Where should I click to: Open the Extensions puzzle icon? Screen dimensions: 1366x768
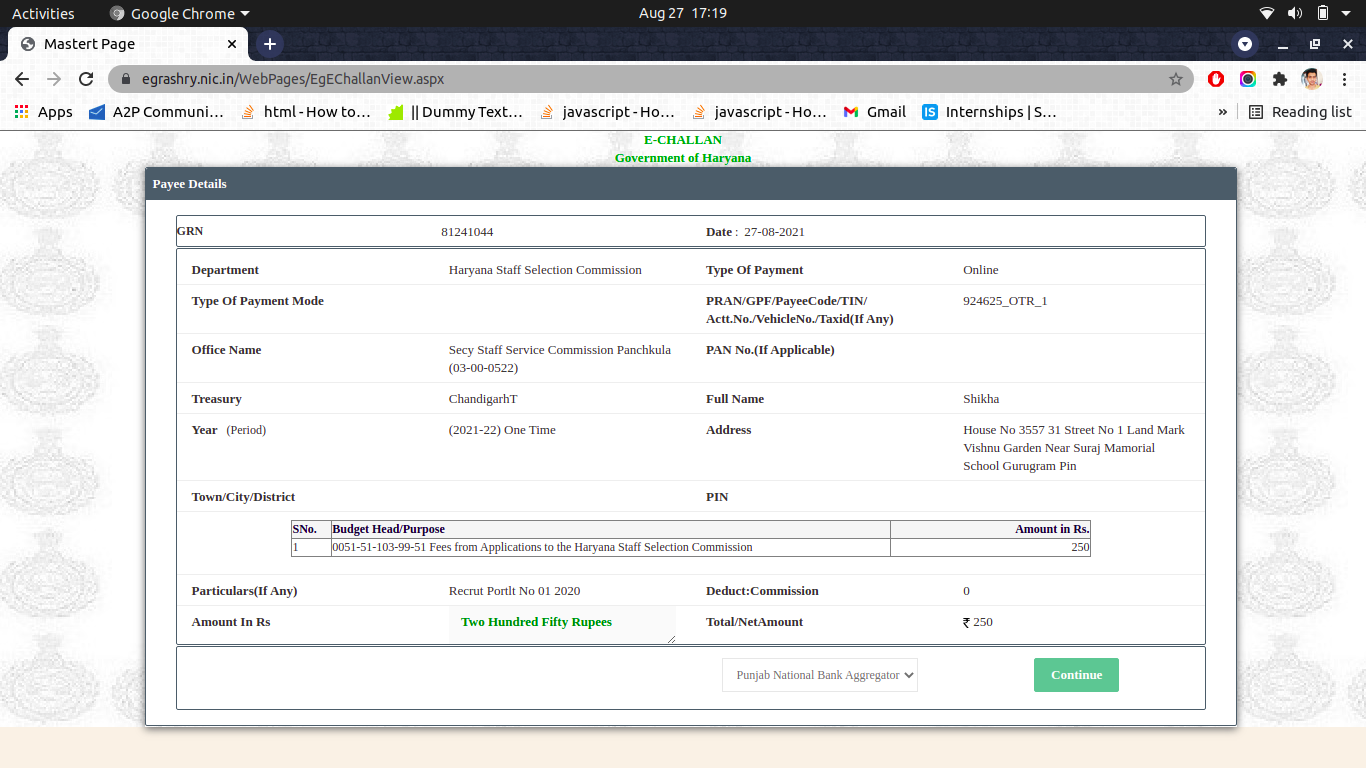1279,79
